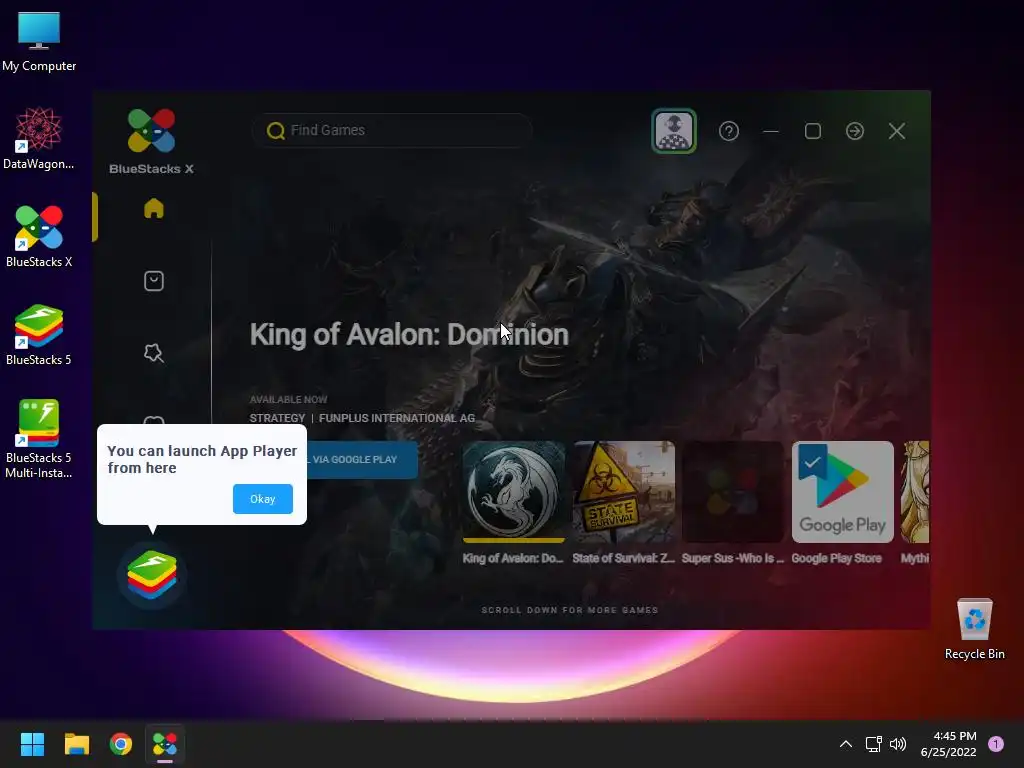Select the My Computer desktop icon

tap(39, 42)
